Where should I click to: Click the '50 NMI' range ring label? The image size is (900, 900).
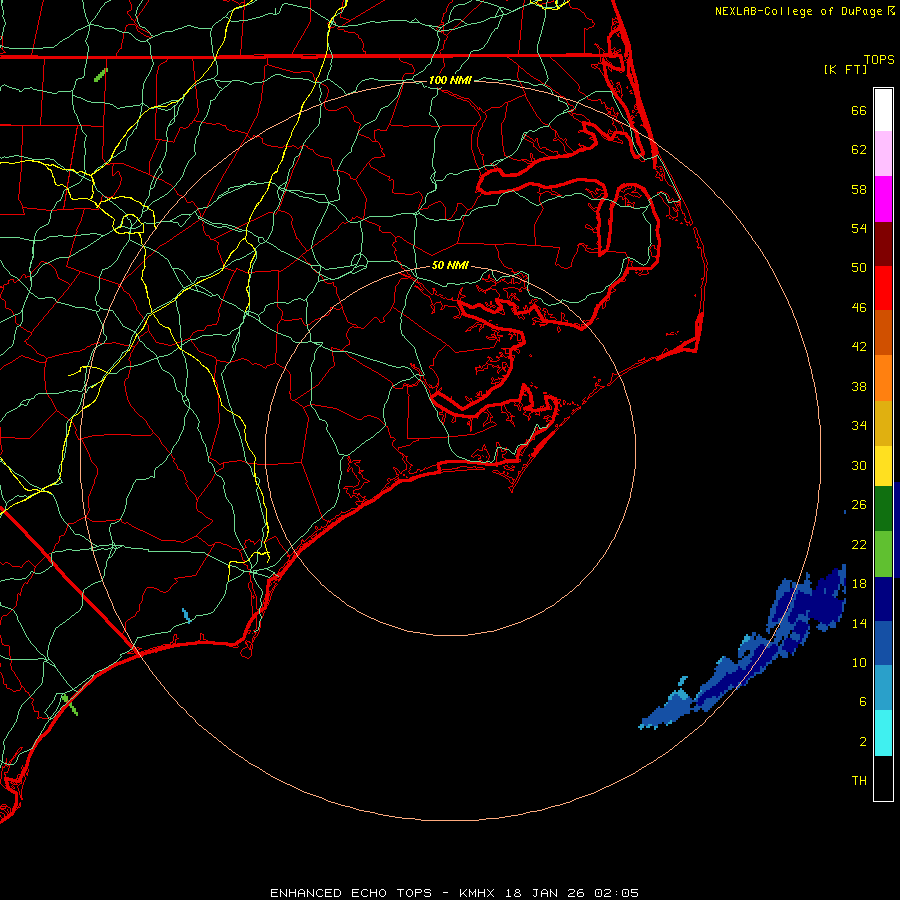(450, 265)
